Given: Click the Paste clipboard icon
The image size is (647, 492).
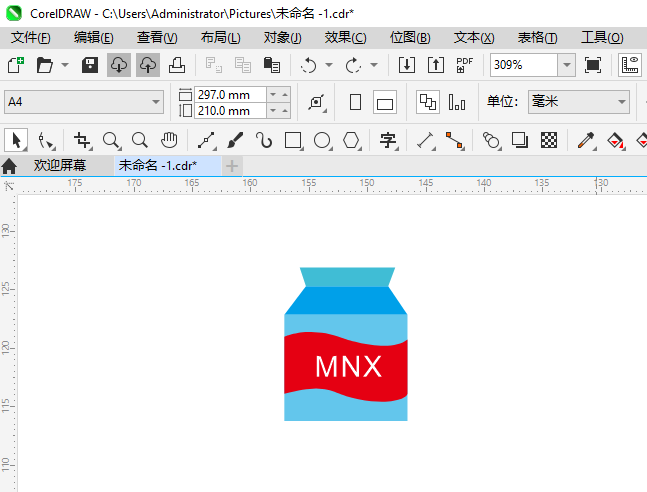Looking at the screenshot, I should pyautogui.click(x=272, y=65).
